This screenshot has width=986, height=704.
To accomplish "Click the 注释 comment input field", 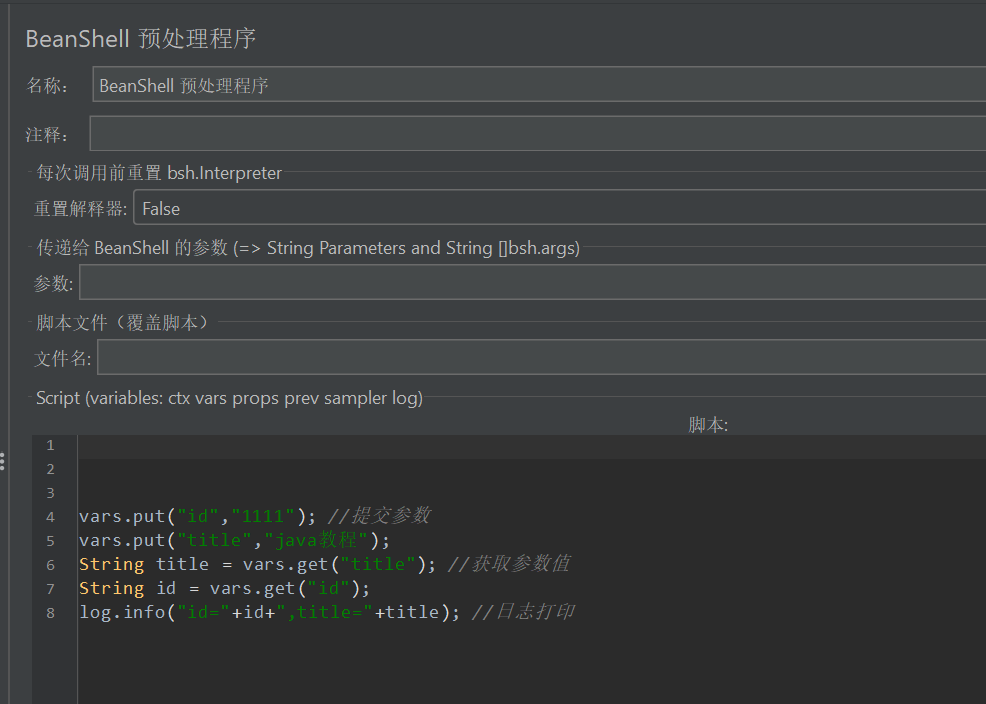I will pos(538,133).
